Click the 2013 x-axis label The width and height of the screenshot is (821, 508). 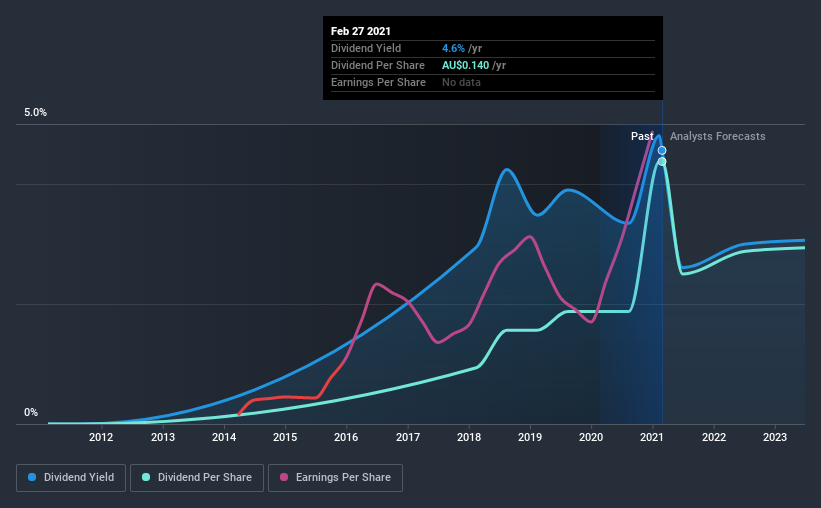tap(163, 437)
